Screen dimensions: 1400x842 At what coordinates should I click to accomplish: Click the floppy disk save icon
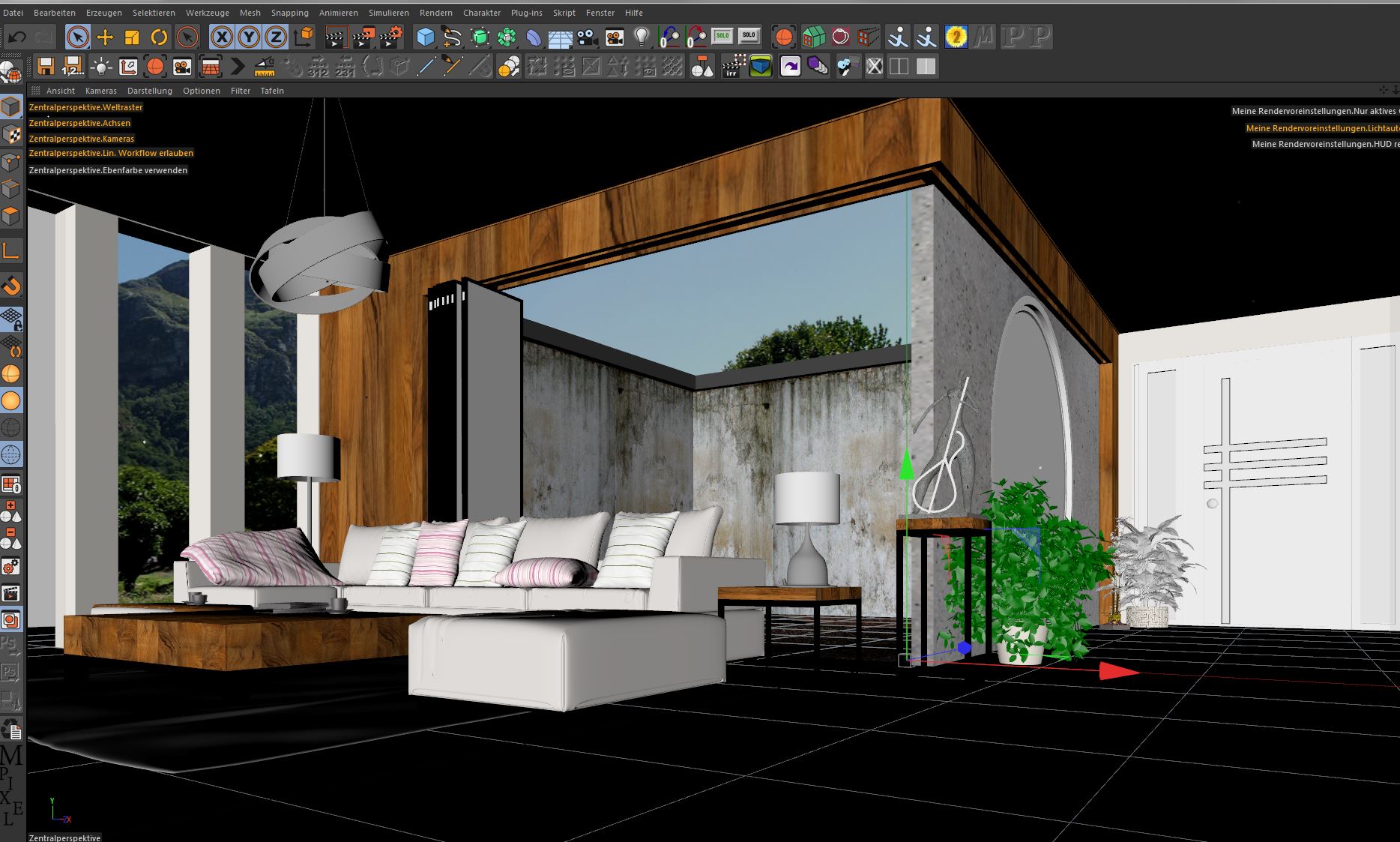click(46, 67)
